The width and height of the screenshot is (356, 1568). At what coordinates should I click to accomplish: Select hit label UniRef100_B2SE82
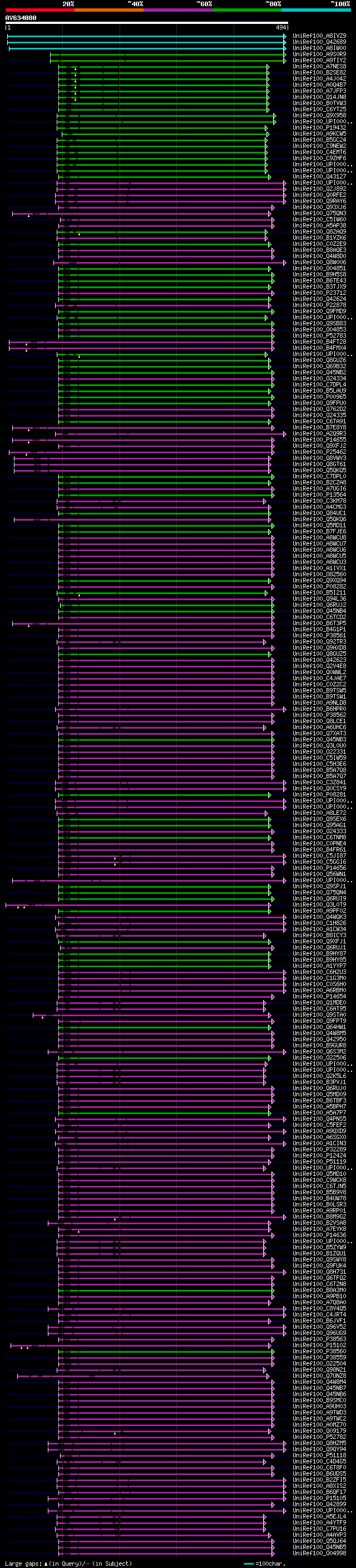tap(319, 72)
